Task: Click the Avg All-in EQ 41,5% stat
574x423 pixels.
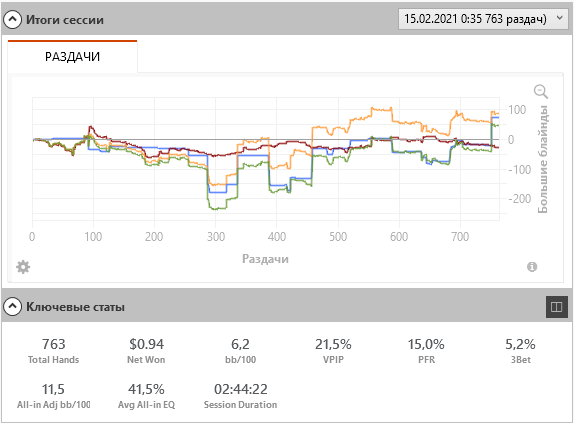Action: click(x=146, y=396)
